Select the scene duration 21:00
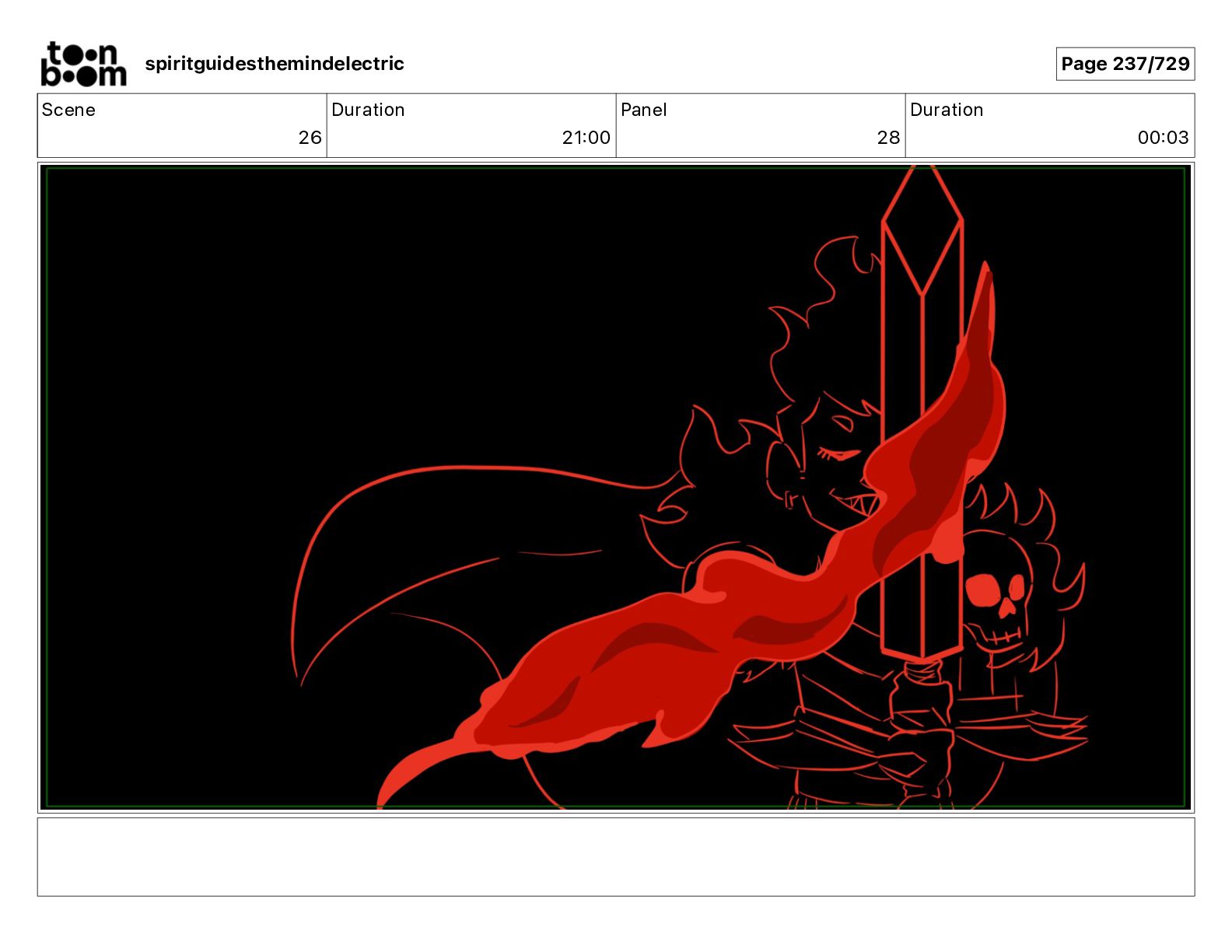 pyautogui.click(x=586, y=138)
